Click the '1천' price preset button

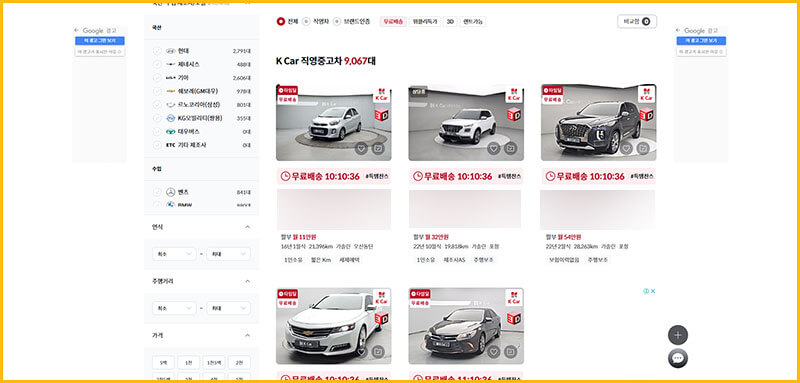click(189, 363)
